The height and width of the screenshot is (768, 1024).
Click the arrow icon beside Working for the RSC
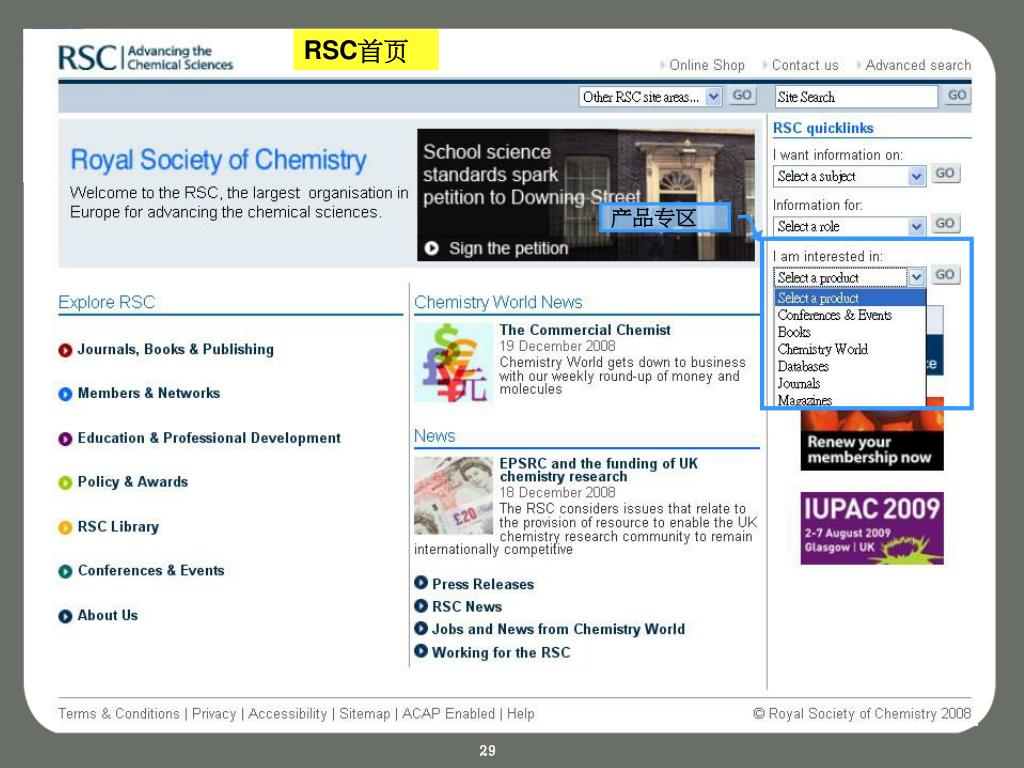(x=421, y=651)
